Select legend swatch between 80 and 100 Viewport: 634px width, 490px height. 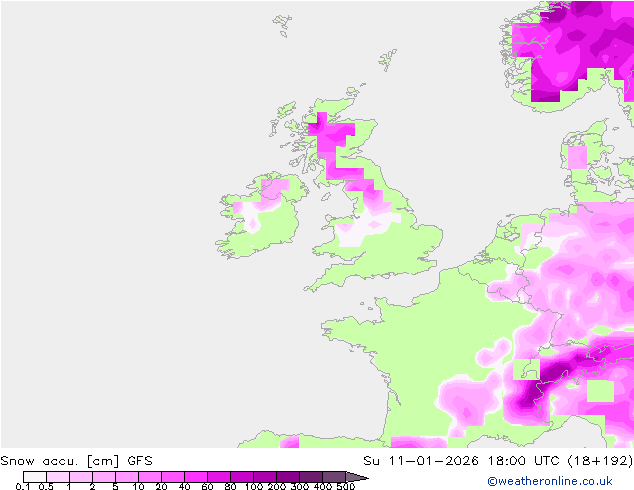tap(242, 477)
